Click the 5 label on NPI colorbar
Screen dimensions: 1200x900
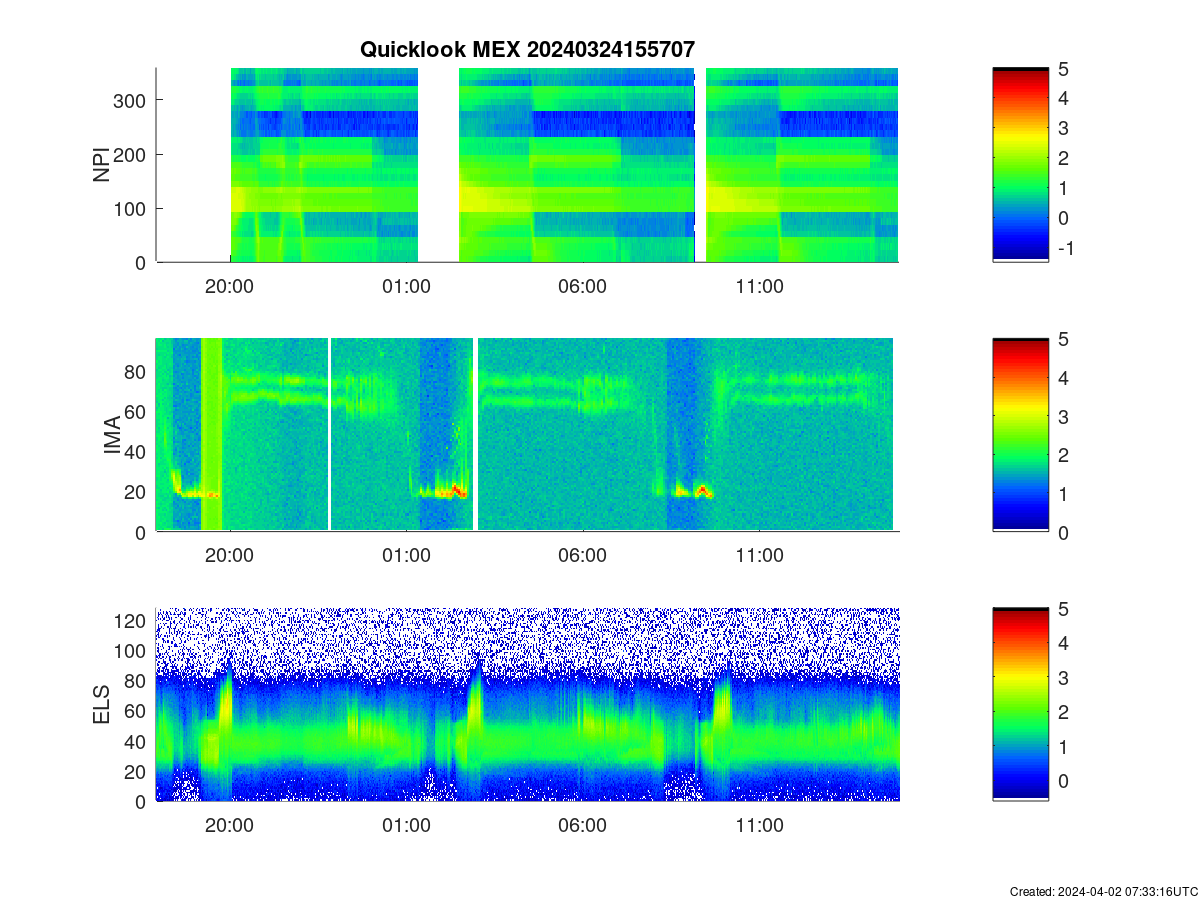click(1062, 68)
